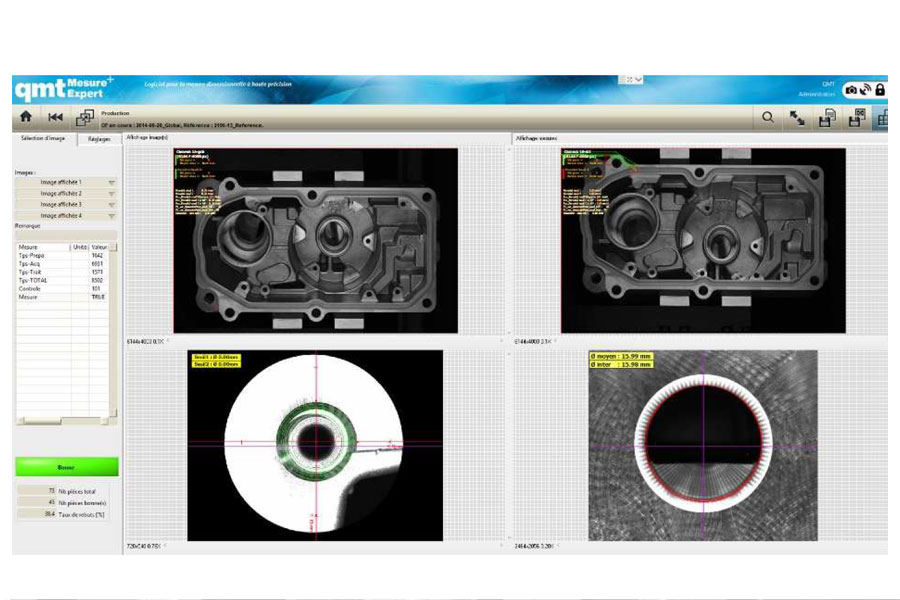
Task: Click the camera status icon
Action: [x=851, y=90]
